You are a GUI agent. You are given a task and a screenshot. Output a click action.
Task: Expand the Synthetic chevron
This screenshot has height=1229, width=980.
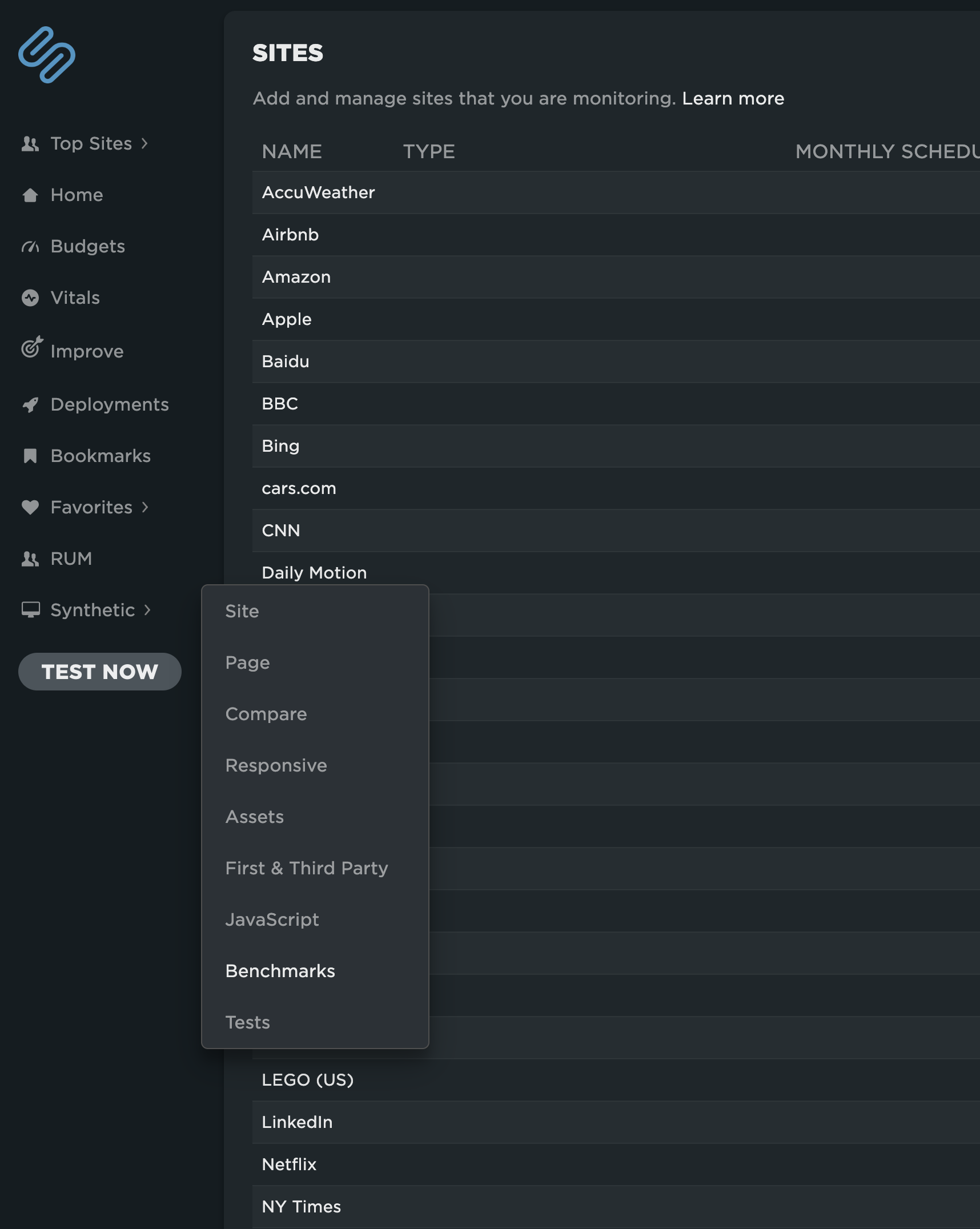pyautogui.click(x=147, y=610)
